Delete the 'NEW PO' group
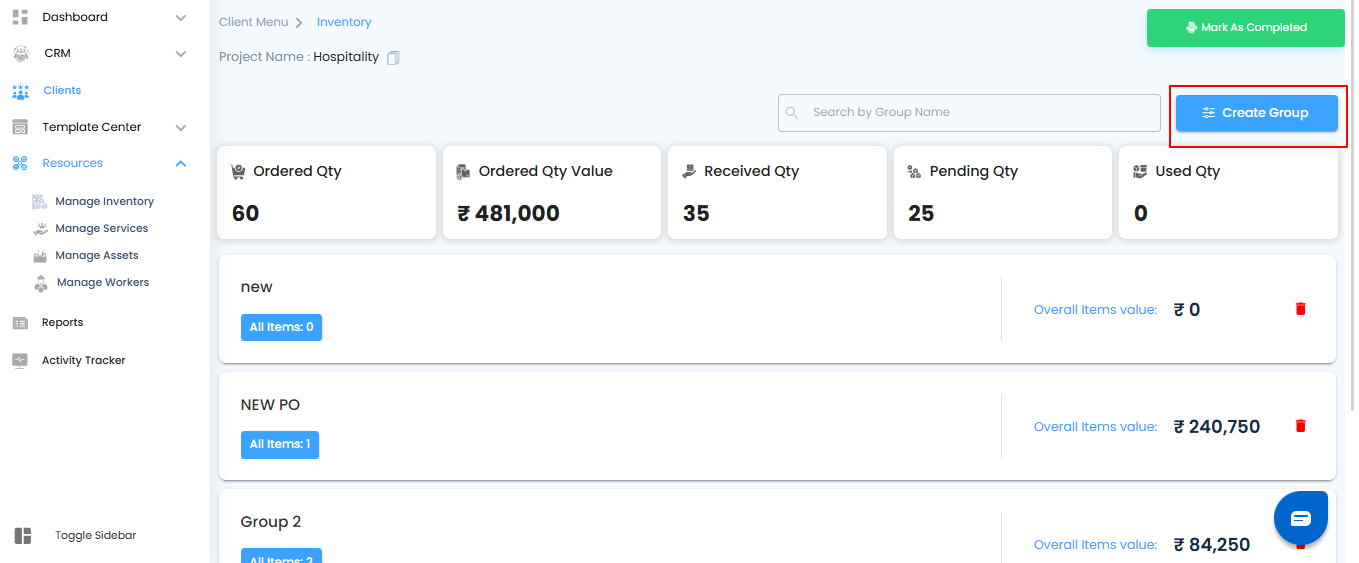 [1300, 426]
